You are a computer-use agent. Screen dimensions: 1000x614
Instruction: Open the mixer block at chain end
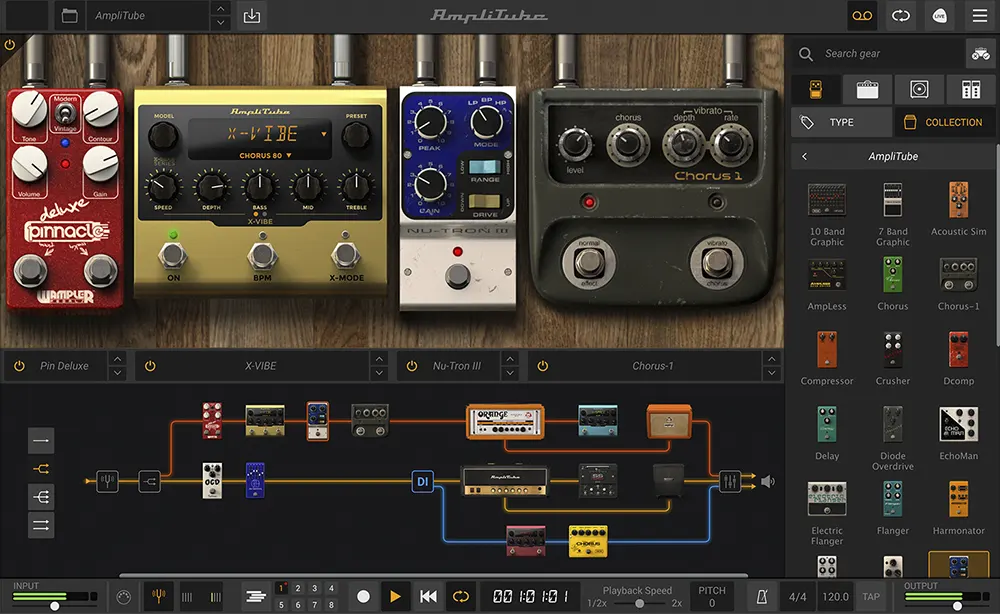pos(730,481)
